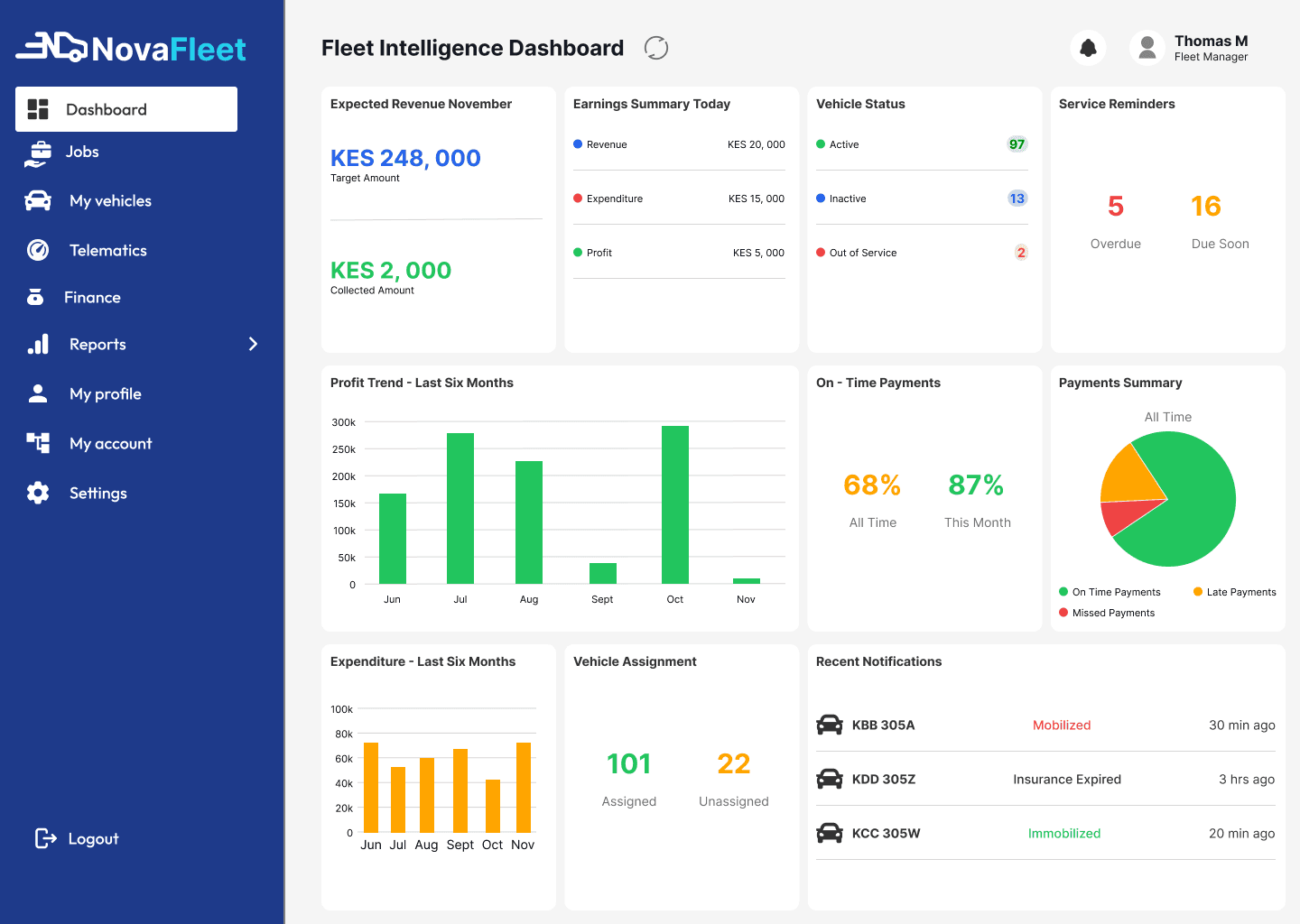
Task: Expand the Reports submenu chevron
Action: [254, 344]
